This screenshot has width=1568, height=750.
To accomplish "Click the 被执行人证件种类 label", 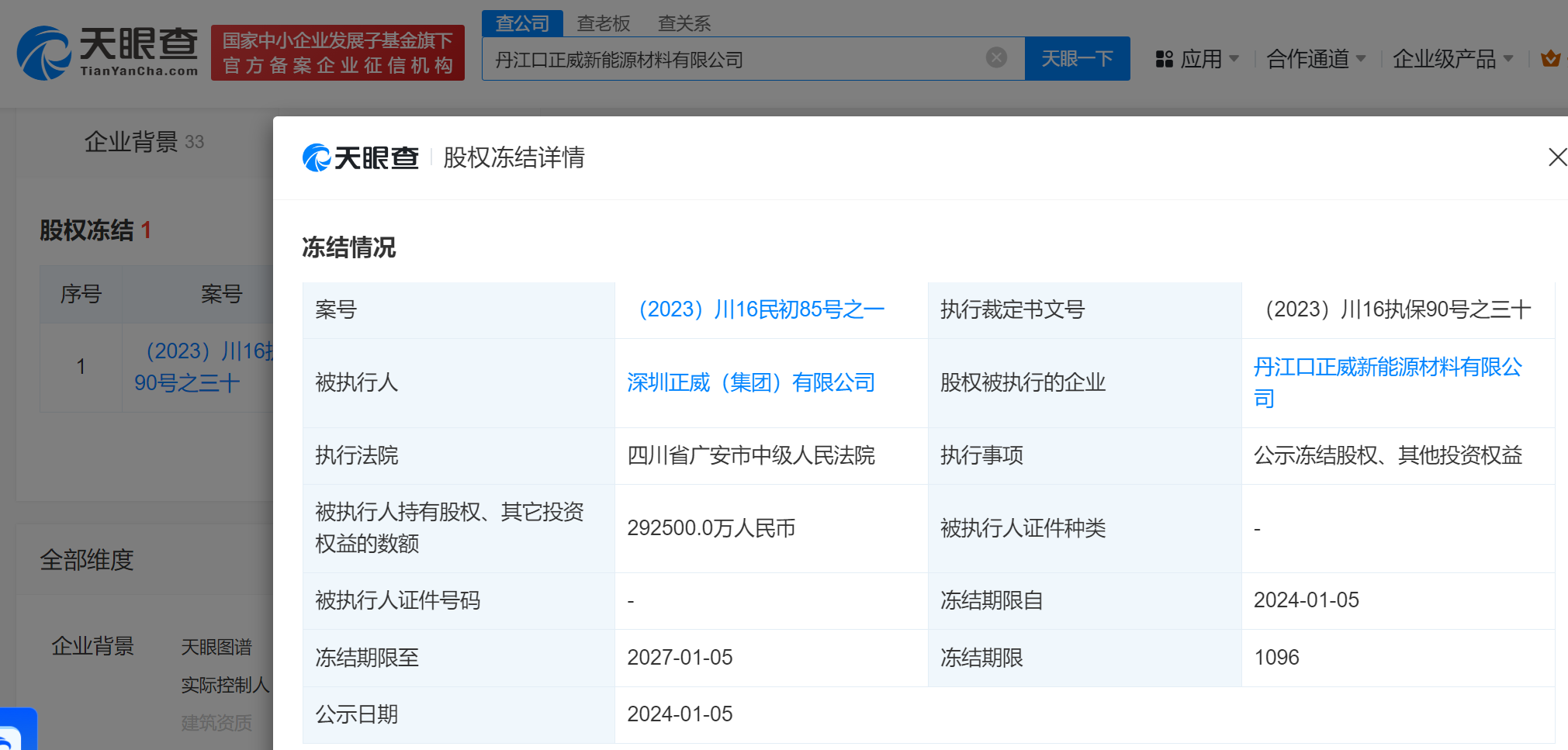I will pos(1023,528).
